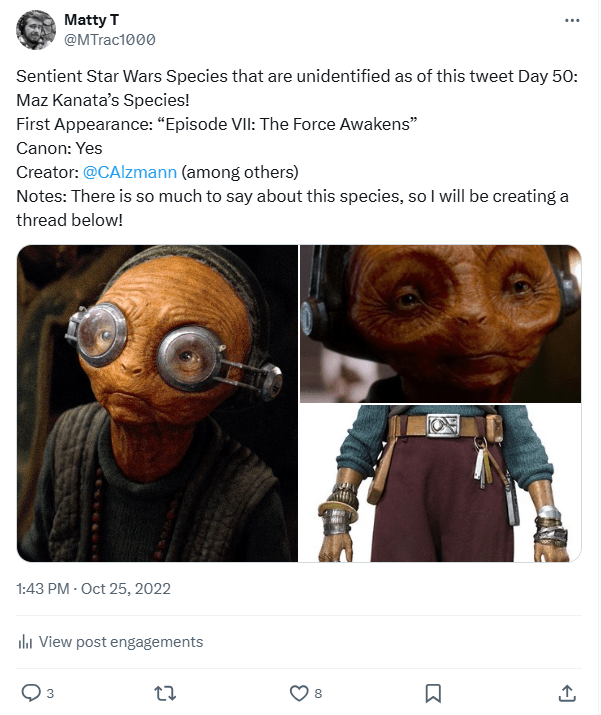The height and width of the screenshot is (715, 601).
Task: Open the belt and bracelets costume image
Action: pyautogui.click(x=440, y=483)
